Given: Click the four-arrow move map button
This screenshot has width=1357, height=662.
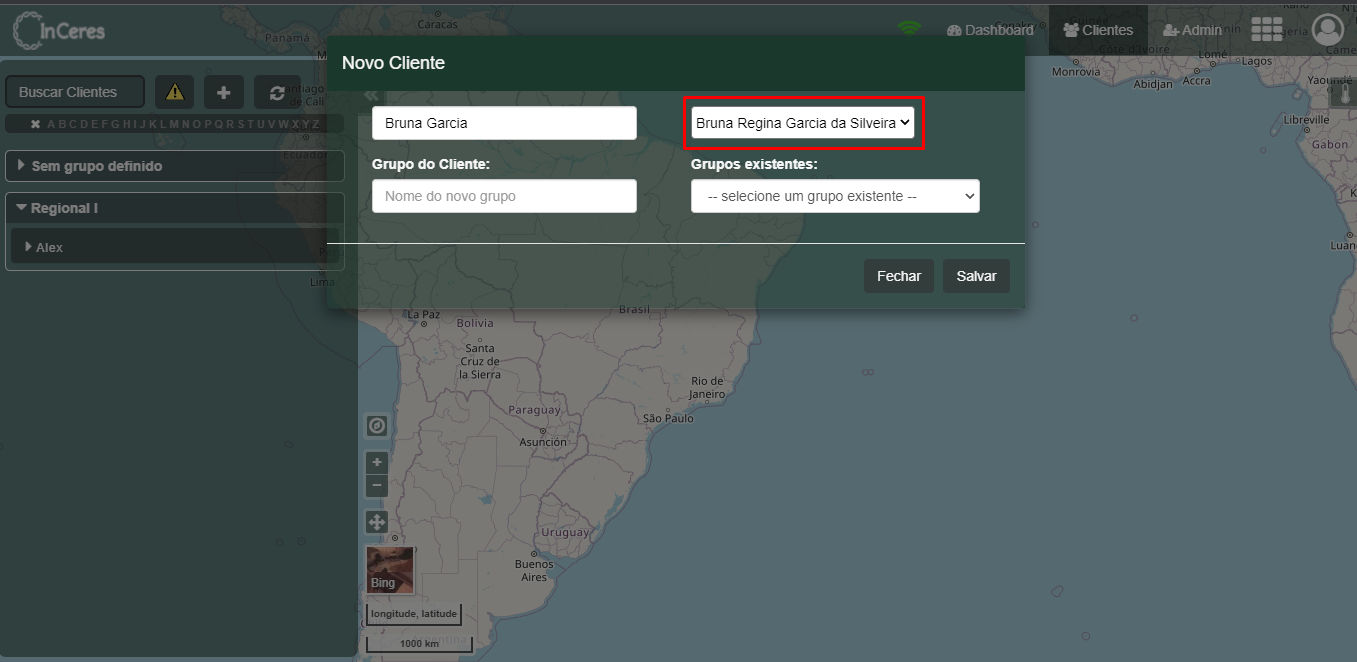Looking at the screenshot, I should point(377,522).
